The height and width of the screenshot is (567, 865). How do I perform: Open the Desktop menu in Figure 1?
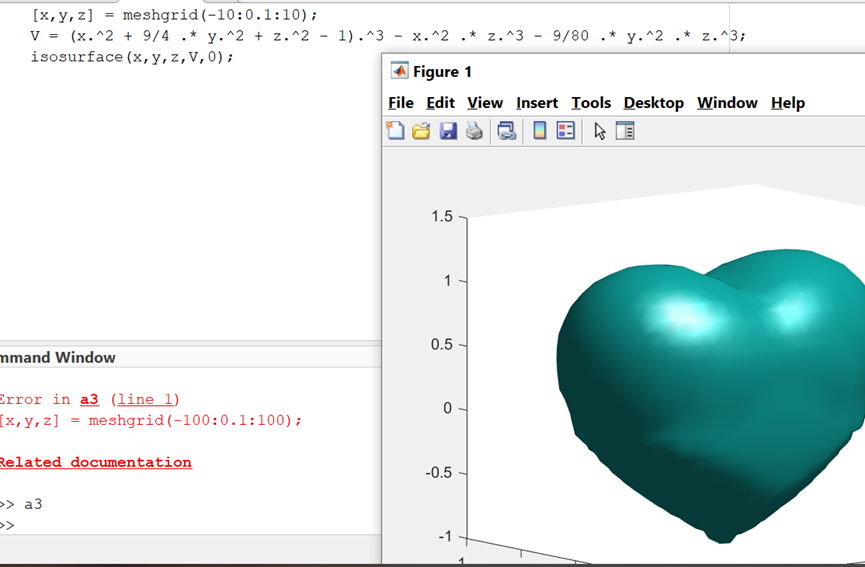tap(654, 103)
